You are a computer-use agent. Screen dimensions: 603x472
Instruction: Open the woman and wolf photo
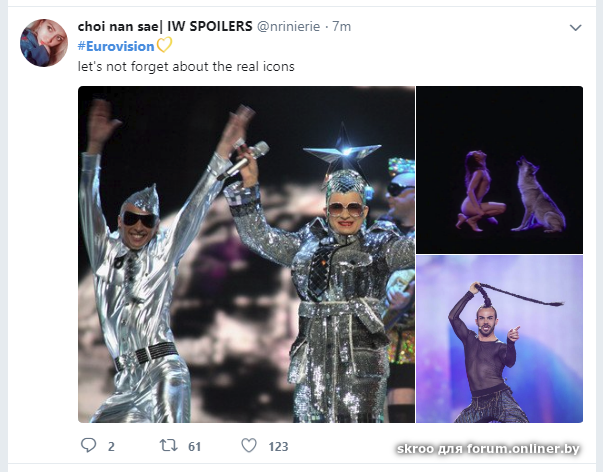point(499,169)
